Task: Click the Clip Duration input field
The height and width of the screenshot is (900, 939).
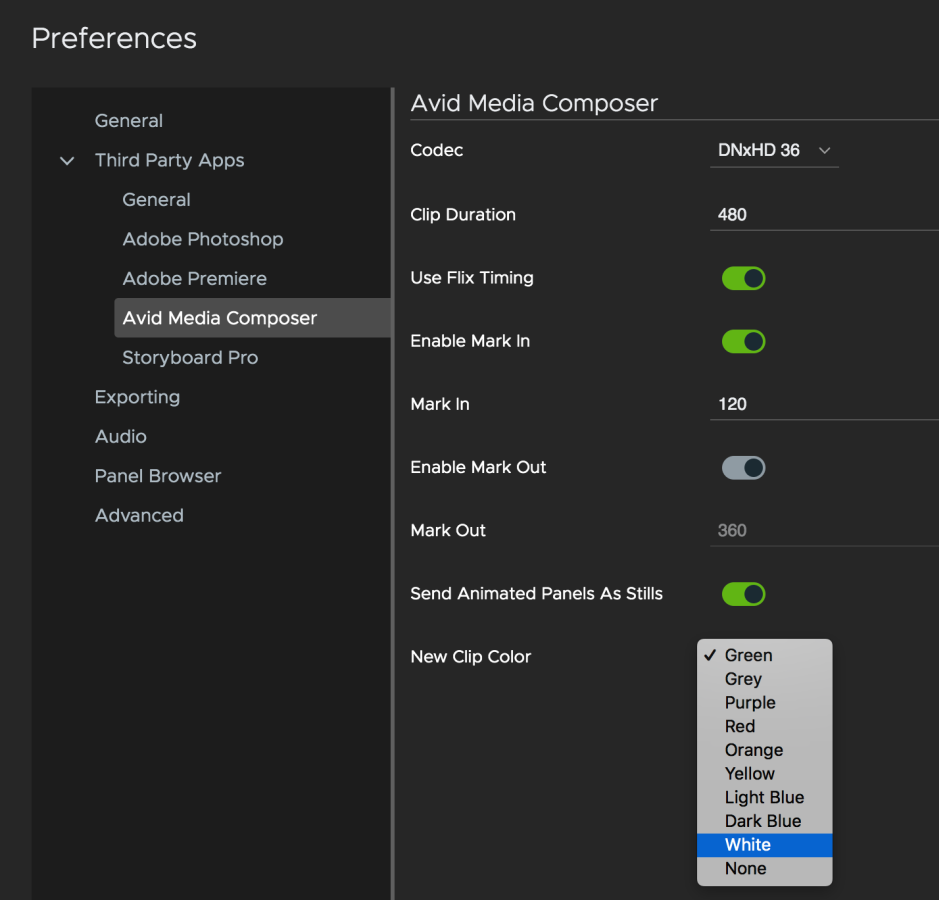Action: (820, 215)
